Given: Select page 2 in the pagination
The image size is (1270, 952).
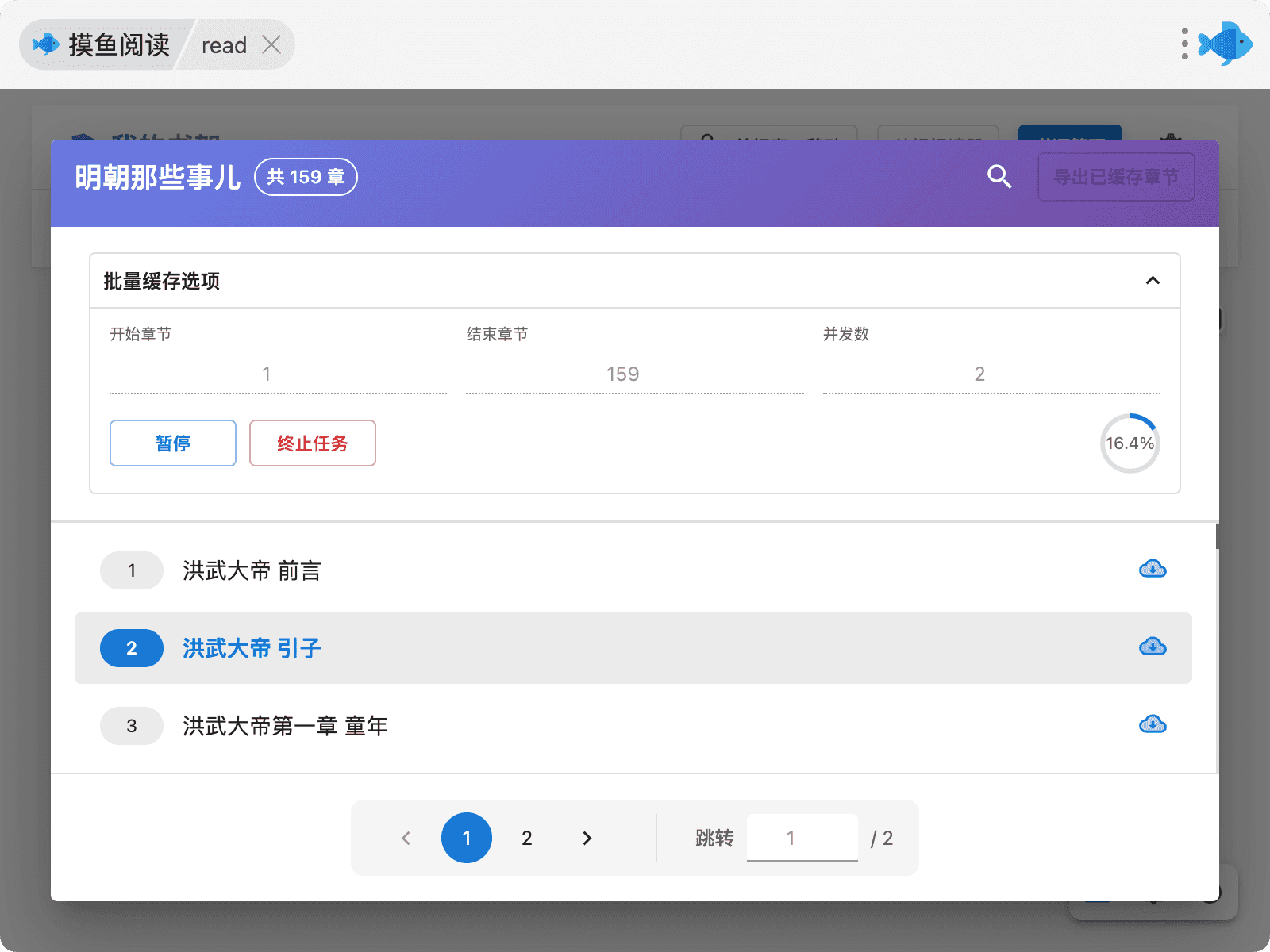Looking at the screenshot, I should click(x=526, y=838).
